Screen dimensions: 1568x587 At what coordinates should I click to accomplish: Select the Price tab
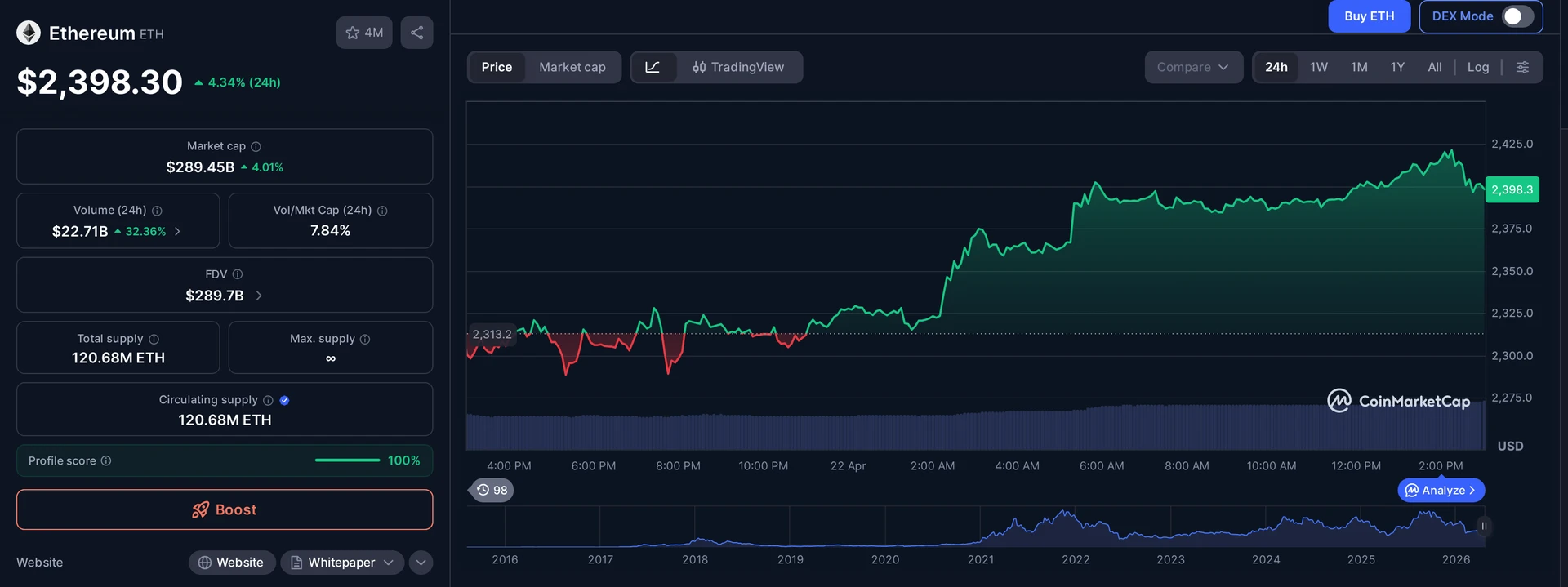pos(497,67)
